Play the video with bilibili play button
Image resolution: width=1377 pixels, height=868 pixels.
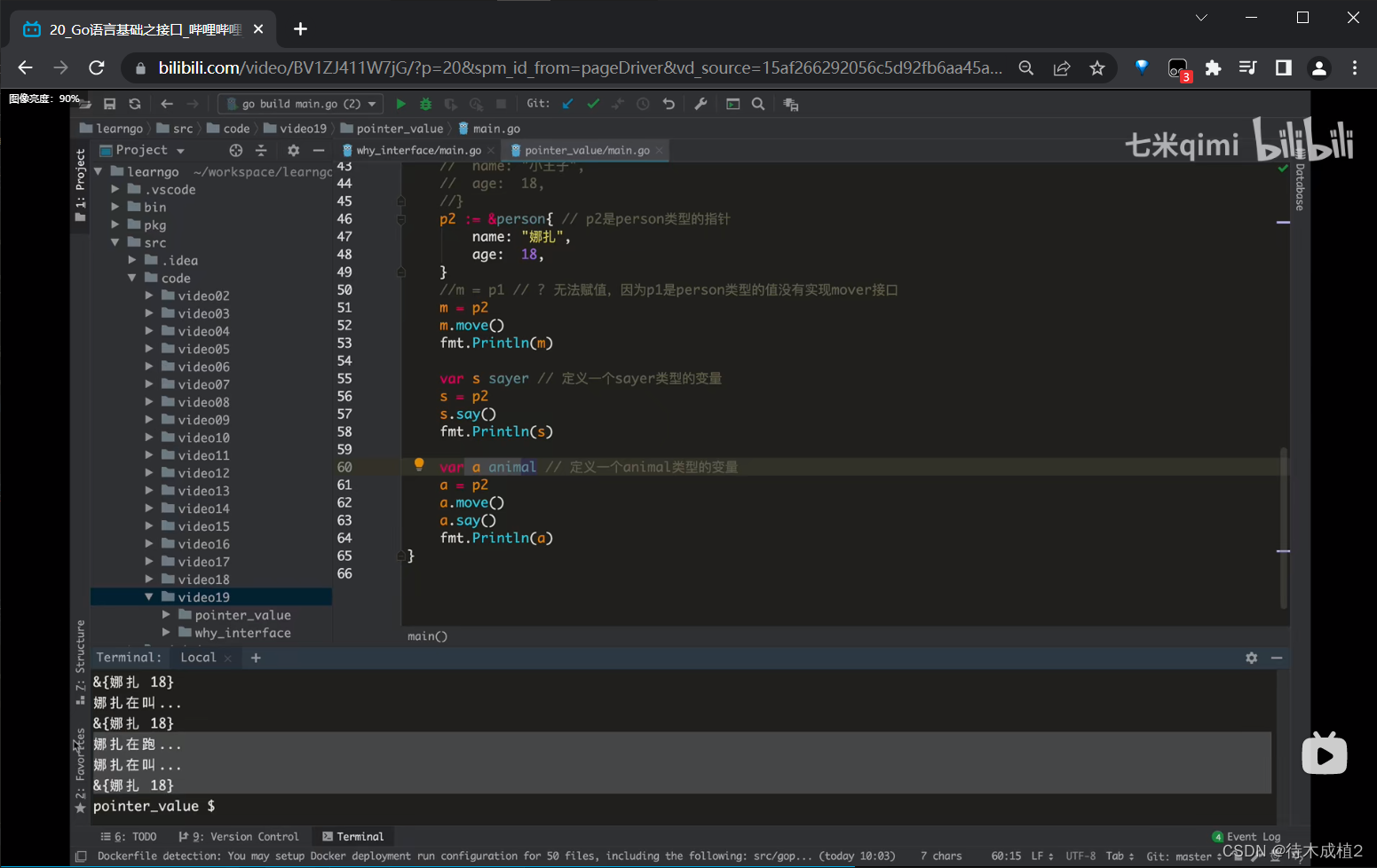1325,754
